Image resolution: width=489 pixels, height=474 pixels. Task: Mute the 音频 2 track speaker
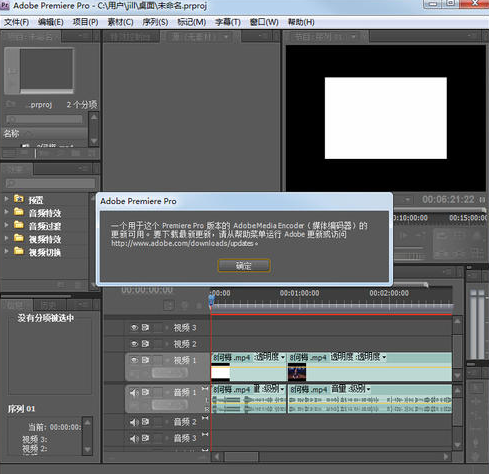134,422
